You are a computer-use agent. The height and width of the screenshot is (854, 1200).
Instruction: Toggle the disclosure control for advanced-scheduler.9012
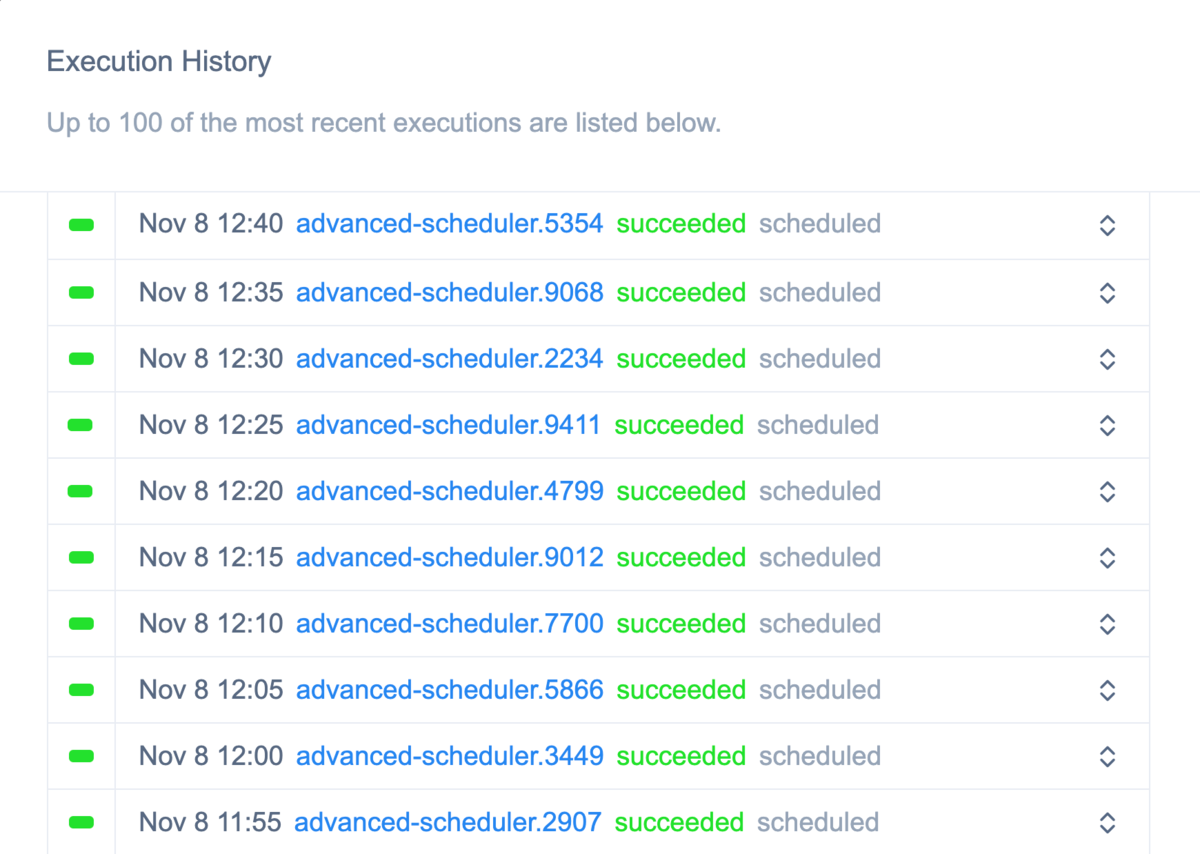[1107, 557]
